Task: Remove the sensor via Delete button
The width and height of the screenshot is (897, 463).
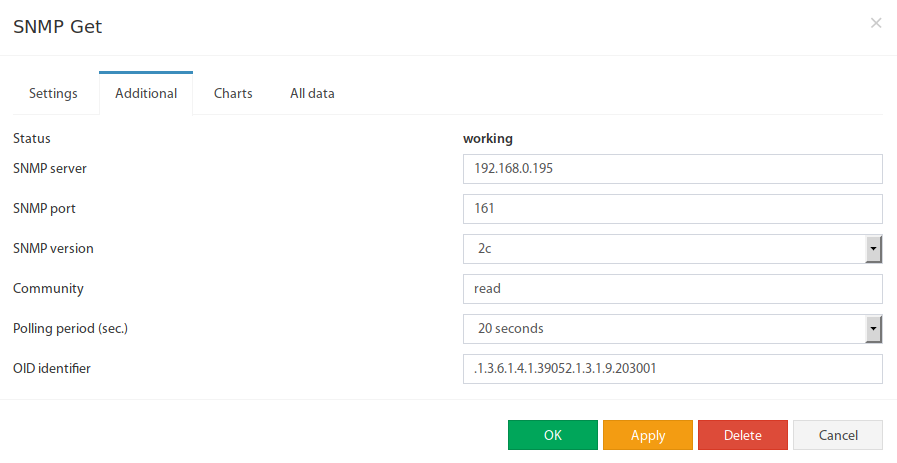Action: [x=743, y=435]
